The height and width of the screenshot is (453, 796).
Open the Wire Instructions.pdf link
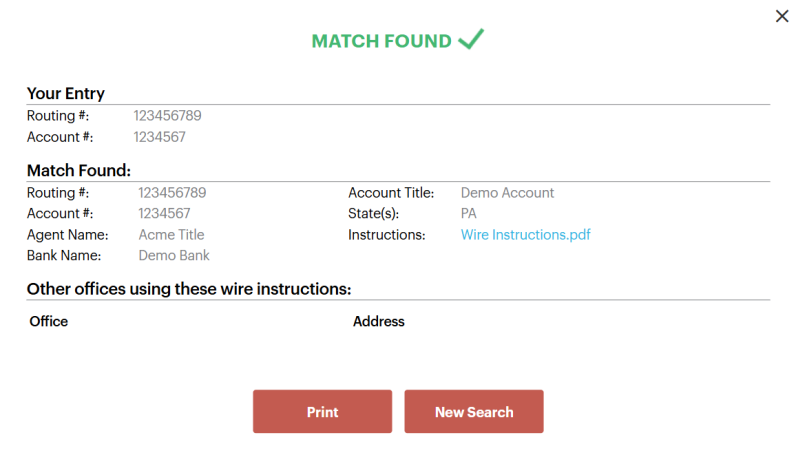pos(525,235)
